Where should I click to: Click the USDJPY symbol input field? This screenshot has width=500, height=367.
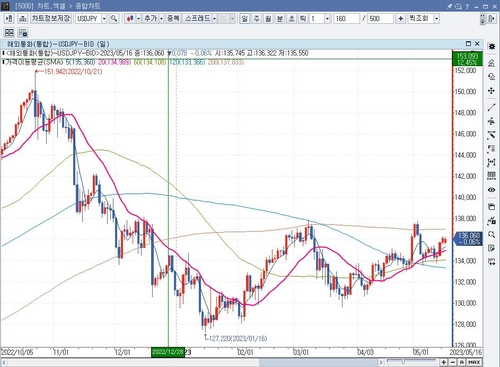pyautogui.click(x=88, y=19)
